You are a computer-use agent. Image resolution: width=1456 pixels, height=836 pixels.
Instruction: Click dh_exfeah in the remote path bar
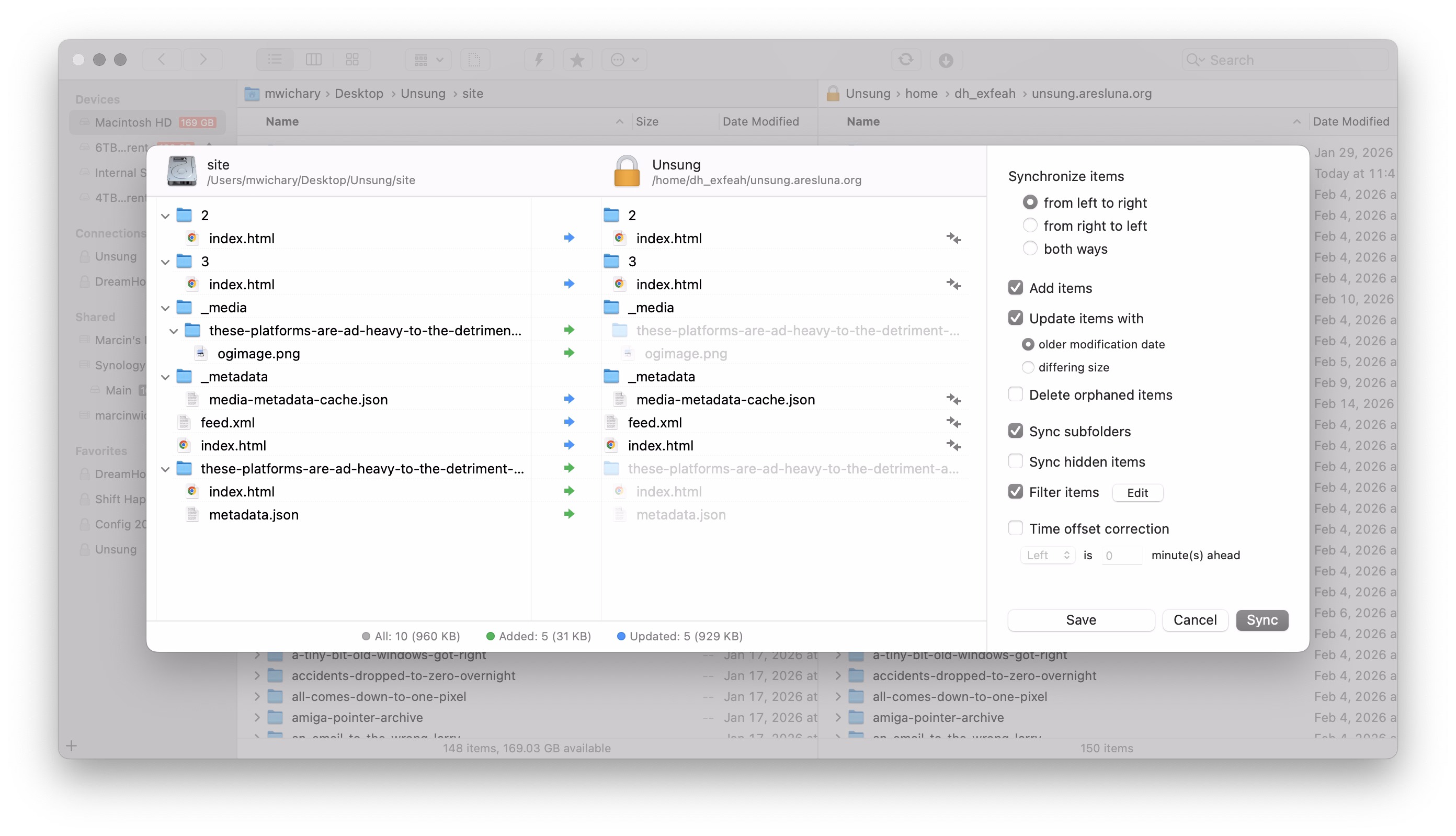pos(984,94)
